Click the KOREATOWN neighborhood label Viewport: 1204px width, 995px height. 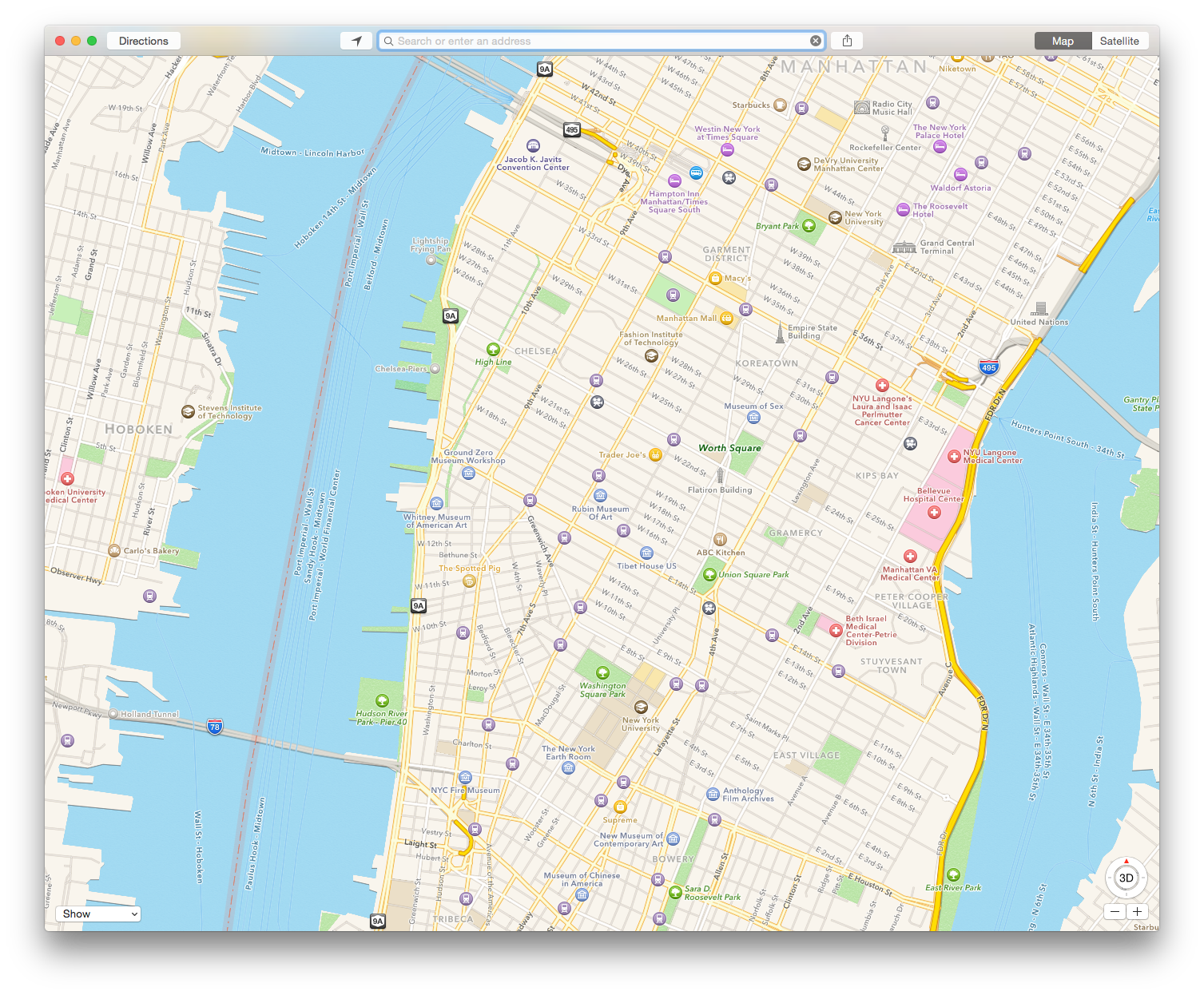coord(766,363)
